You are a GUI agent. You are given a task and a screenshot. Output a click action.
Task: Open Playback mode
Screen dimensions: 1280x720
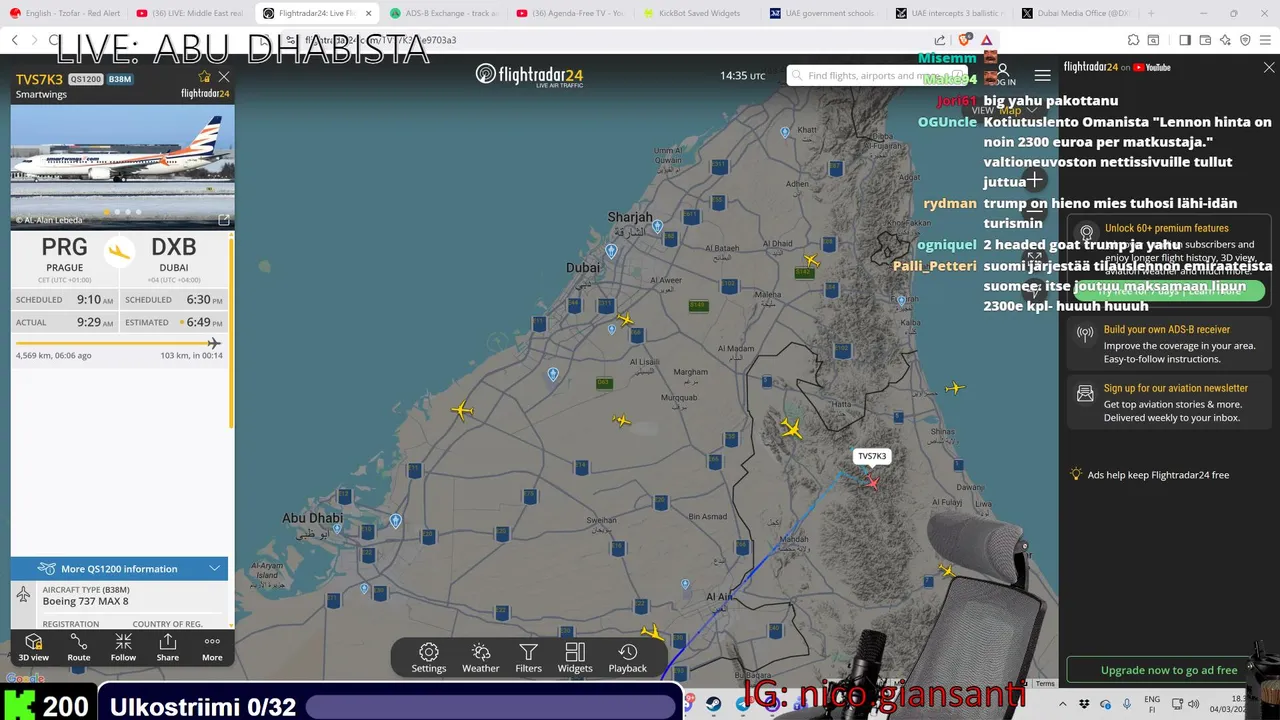[x=628, y=658]
